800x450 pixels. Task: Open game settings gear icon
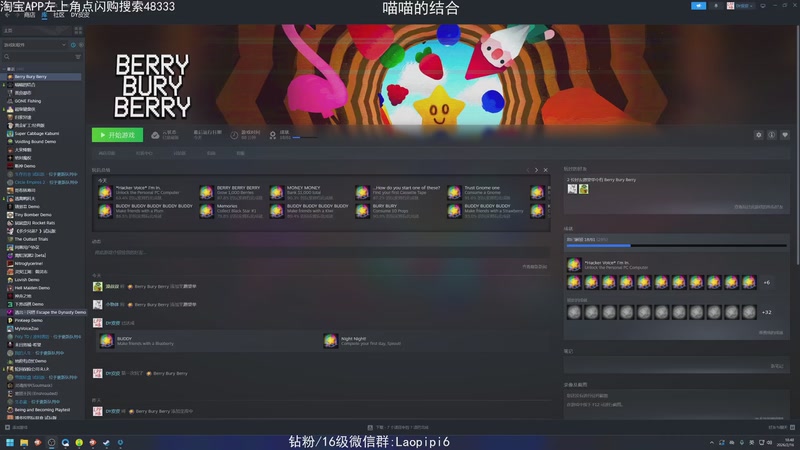point(759,135)
